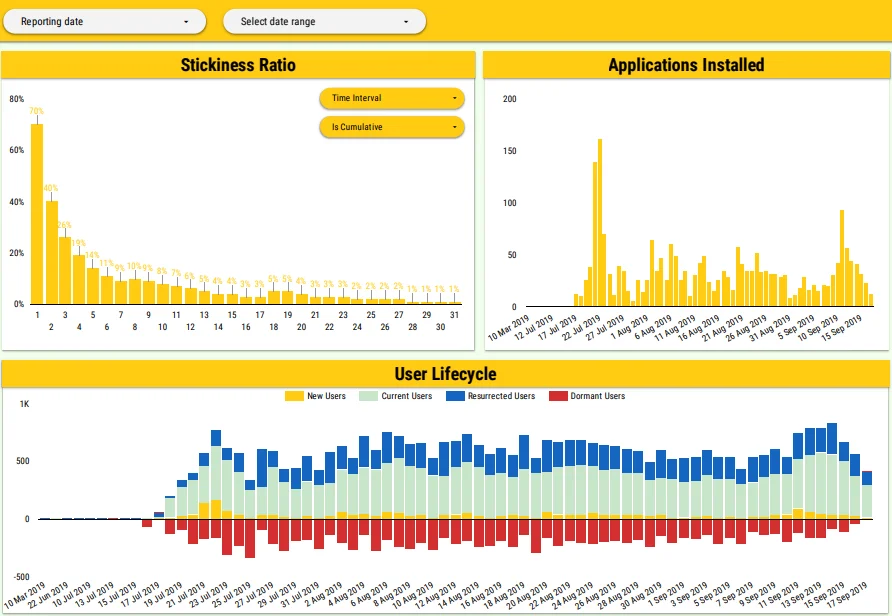Click the 15 Sep 2019 label in Applications Installed

tap(841, 328)
